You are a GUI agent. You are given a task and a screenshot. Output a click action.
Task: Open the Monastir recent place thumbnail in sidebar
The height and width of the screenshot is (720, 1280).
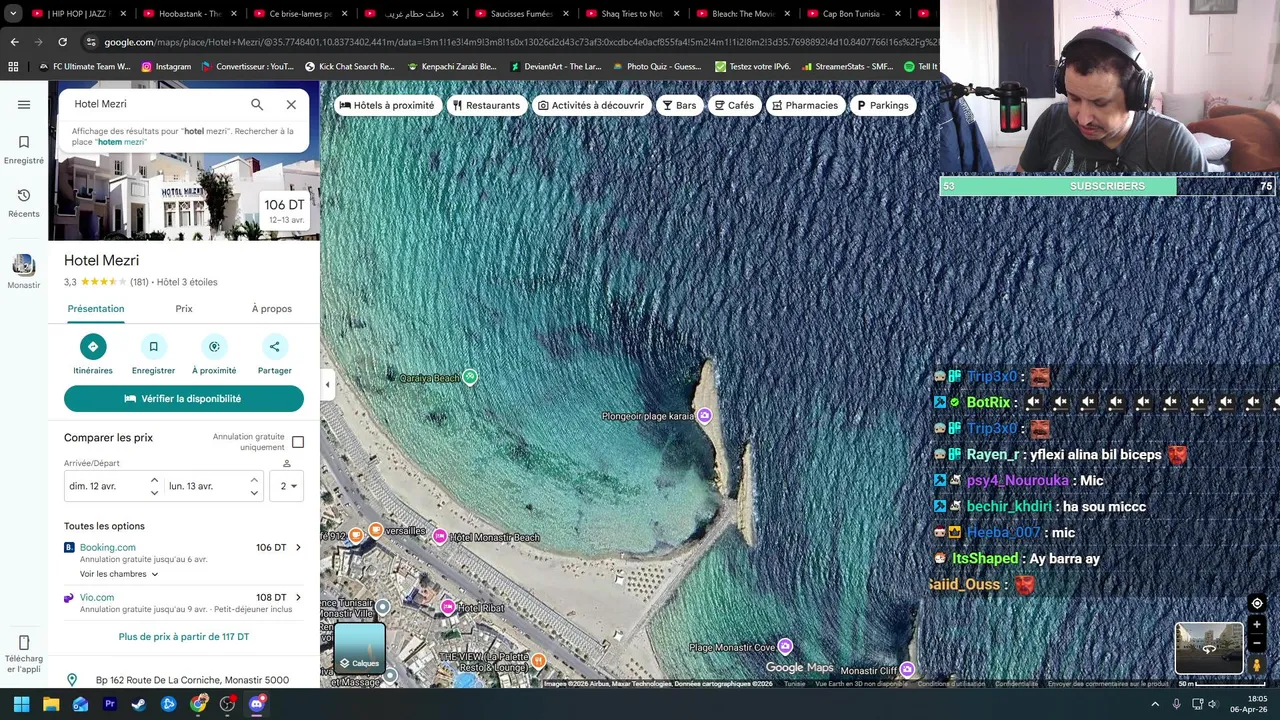point(24,265)
